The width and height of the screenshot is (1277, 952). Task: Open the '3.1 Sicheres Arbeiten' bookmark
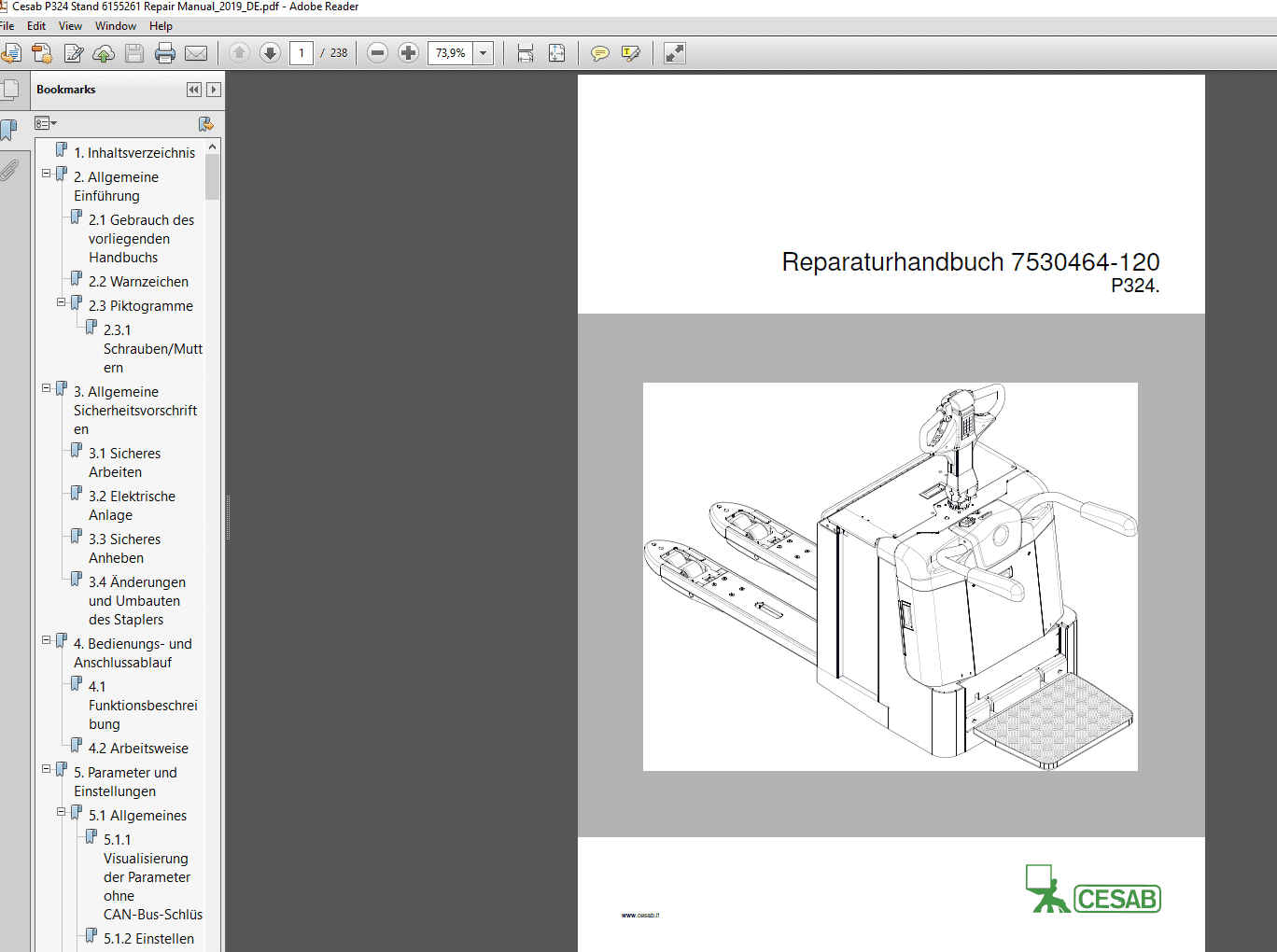pyautogui.click(x=124, y=463)
